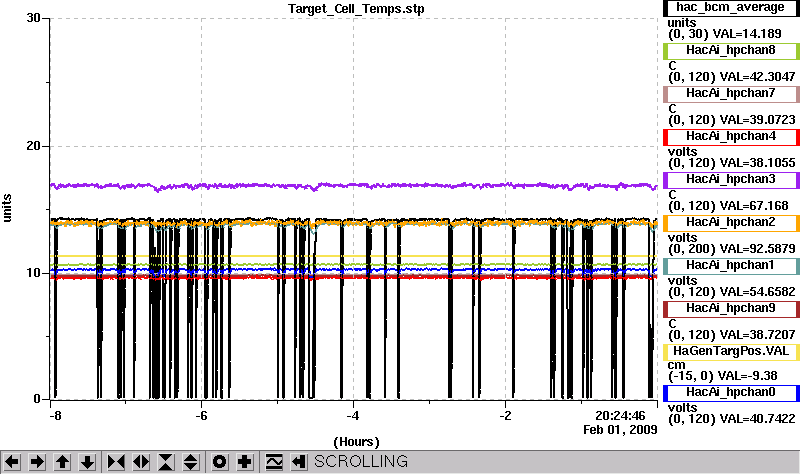Click the (Hours) x-axis label
Image resolution: width=800 pixels, height=474 pixels.
point(356,442)
